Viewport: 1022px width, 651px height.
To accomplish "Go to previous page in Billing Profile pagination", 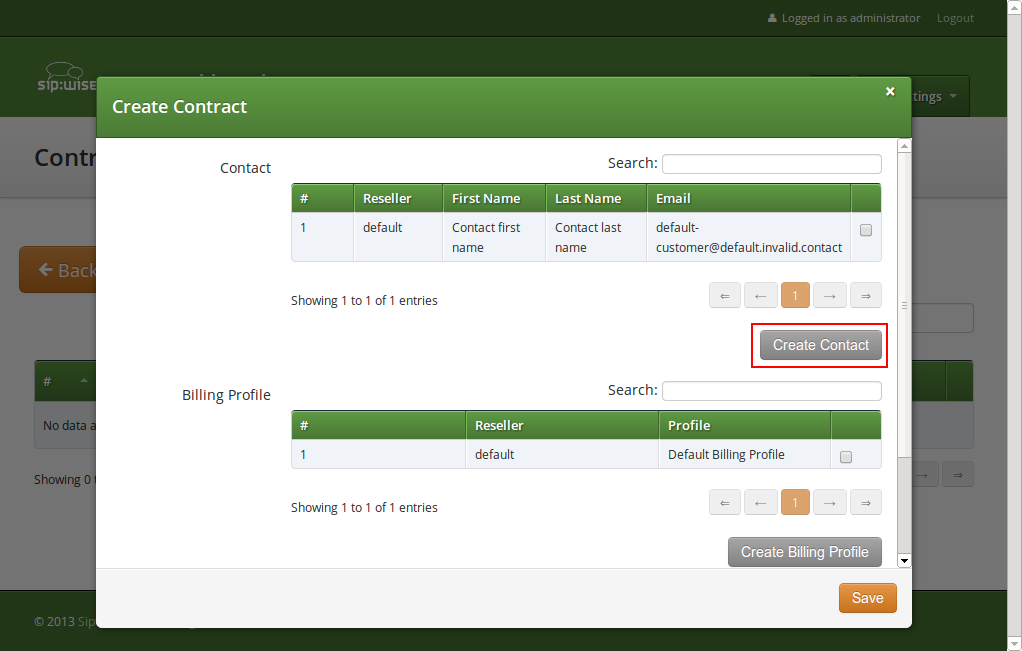I will click(x=760, y=502).
